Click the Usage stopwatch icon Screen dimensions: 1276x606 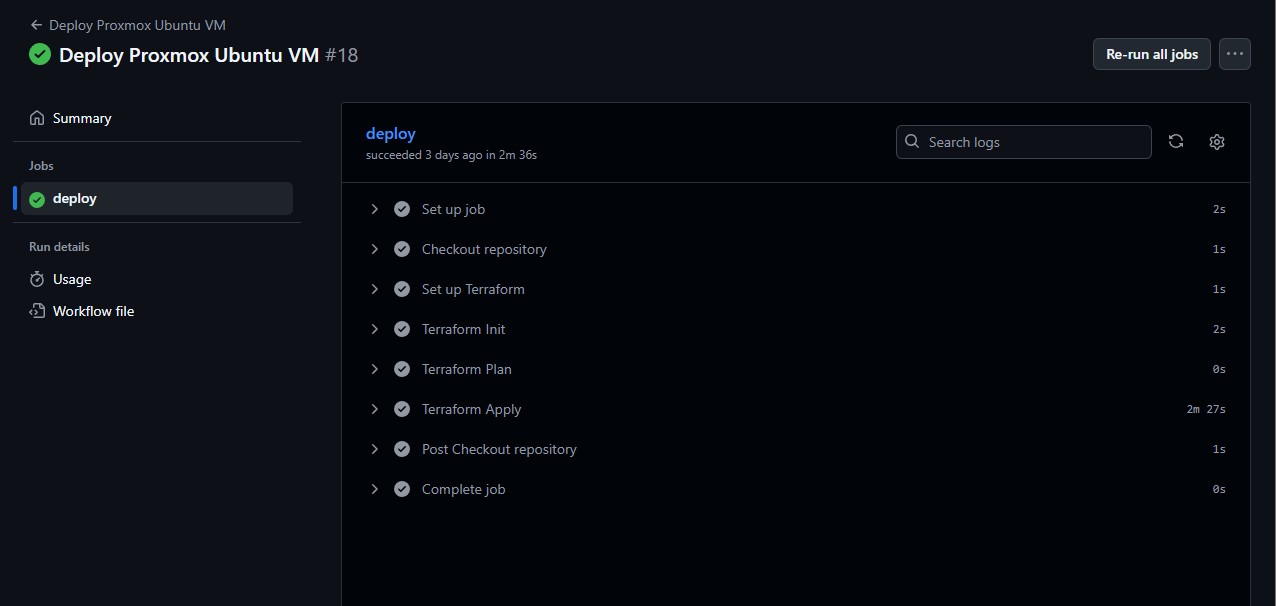(37, 279)
